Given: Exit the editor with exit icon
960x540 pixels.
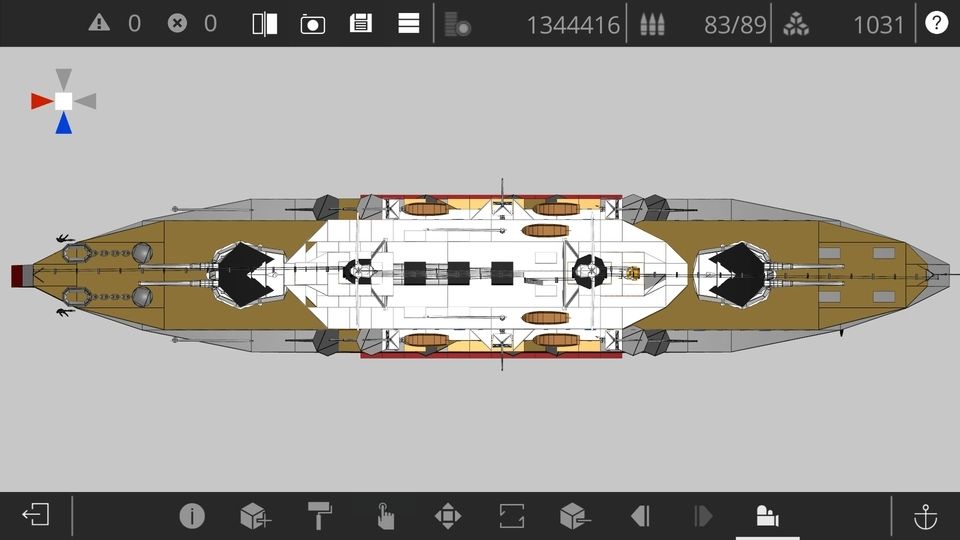Looking at the screenshot, I should pyautogui.click(x=36, y=514).
